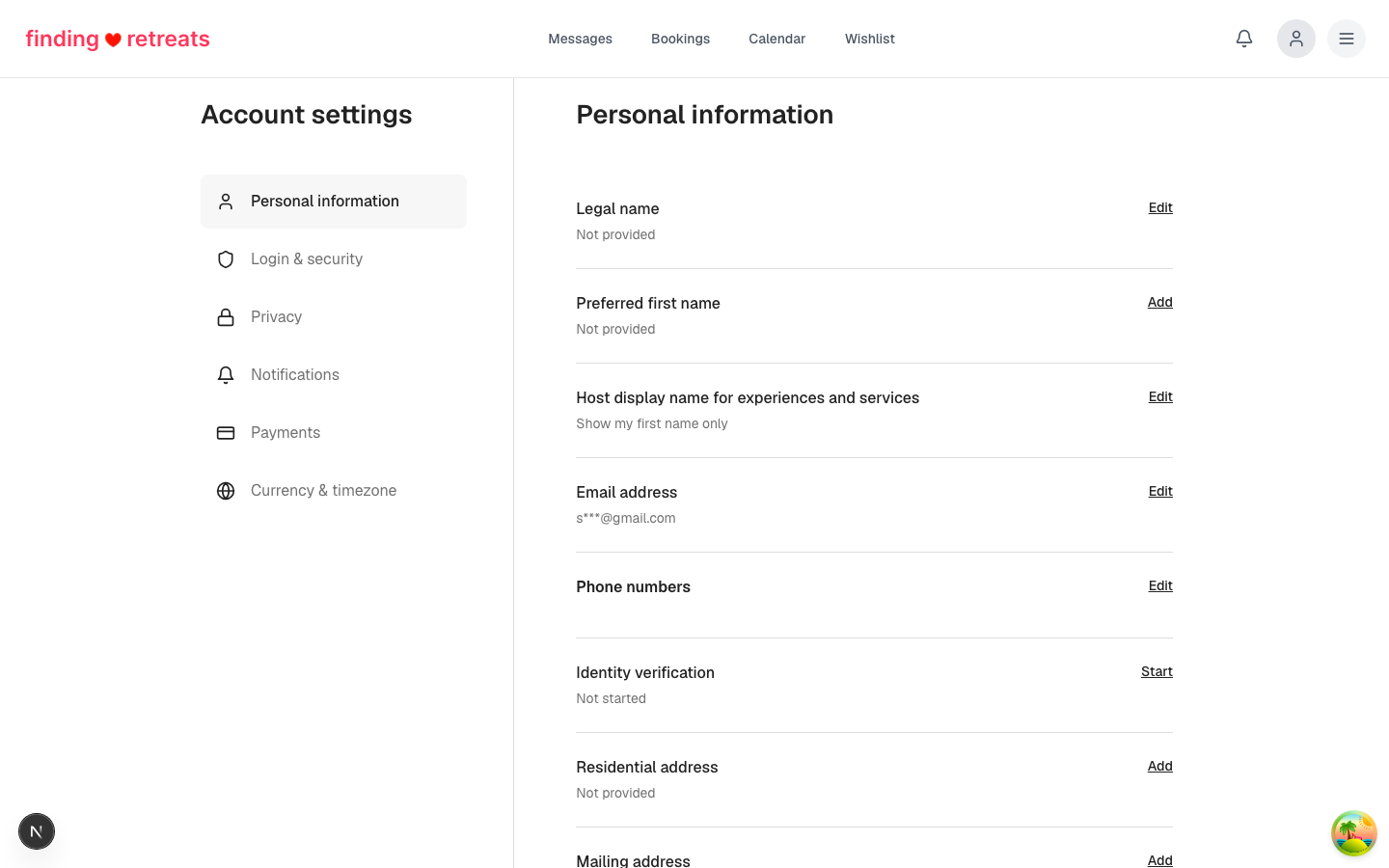
Task: Click the lock icon beside Privacy
Action: 226,317
